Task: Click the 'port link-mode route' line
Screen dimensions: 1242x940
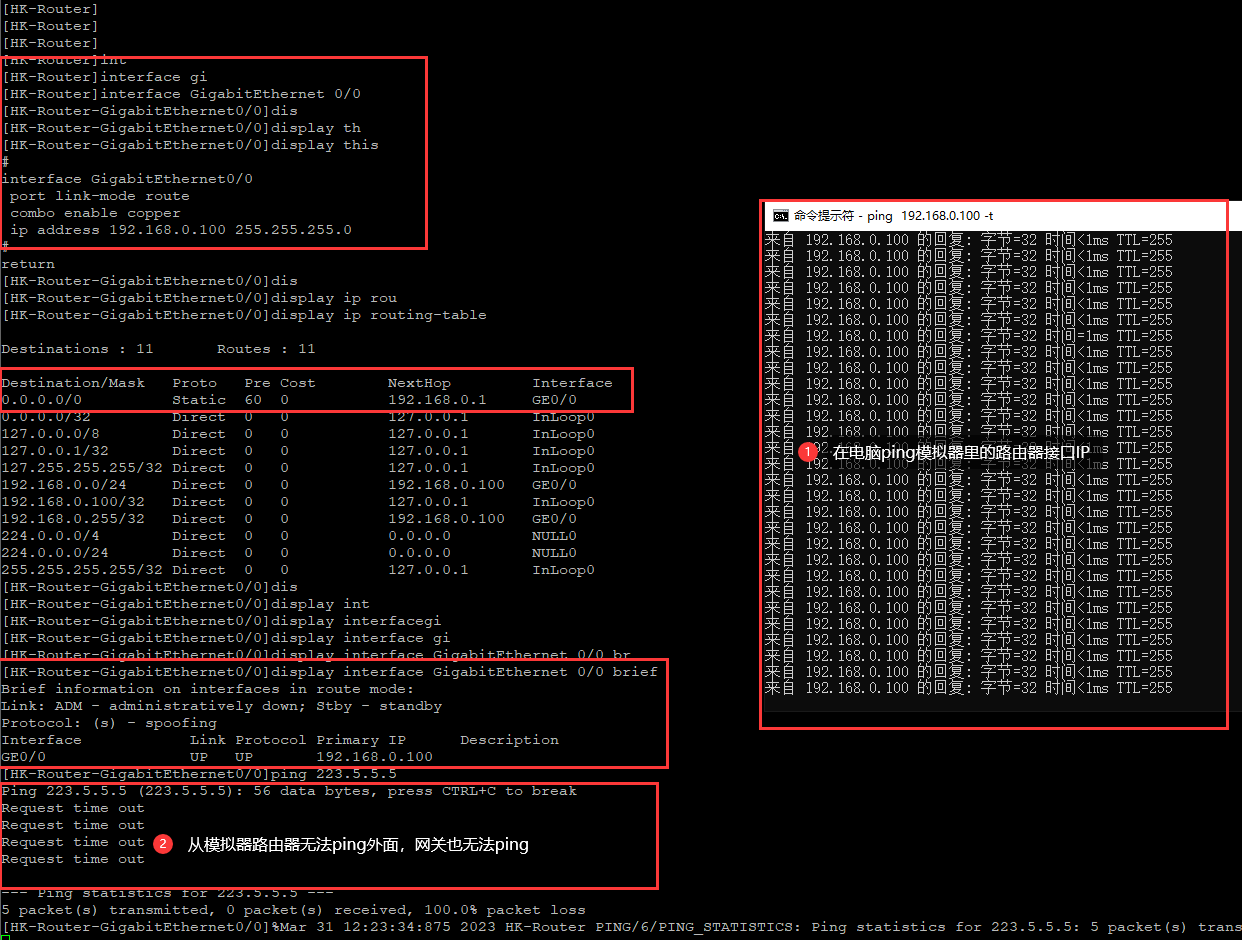Action: pyautogui.click(x=99, y=196)
